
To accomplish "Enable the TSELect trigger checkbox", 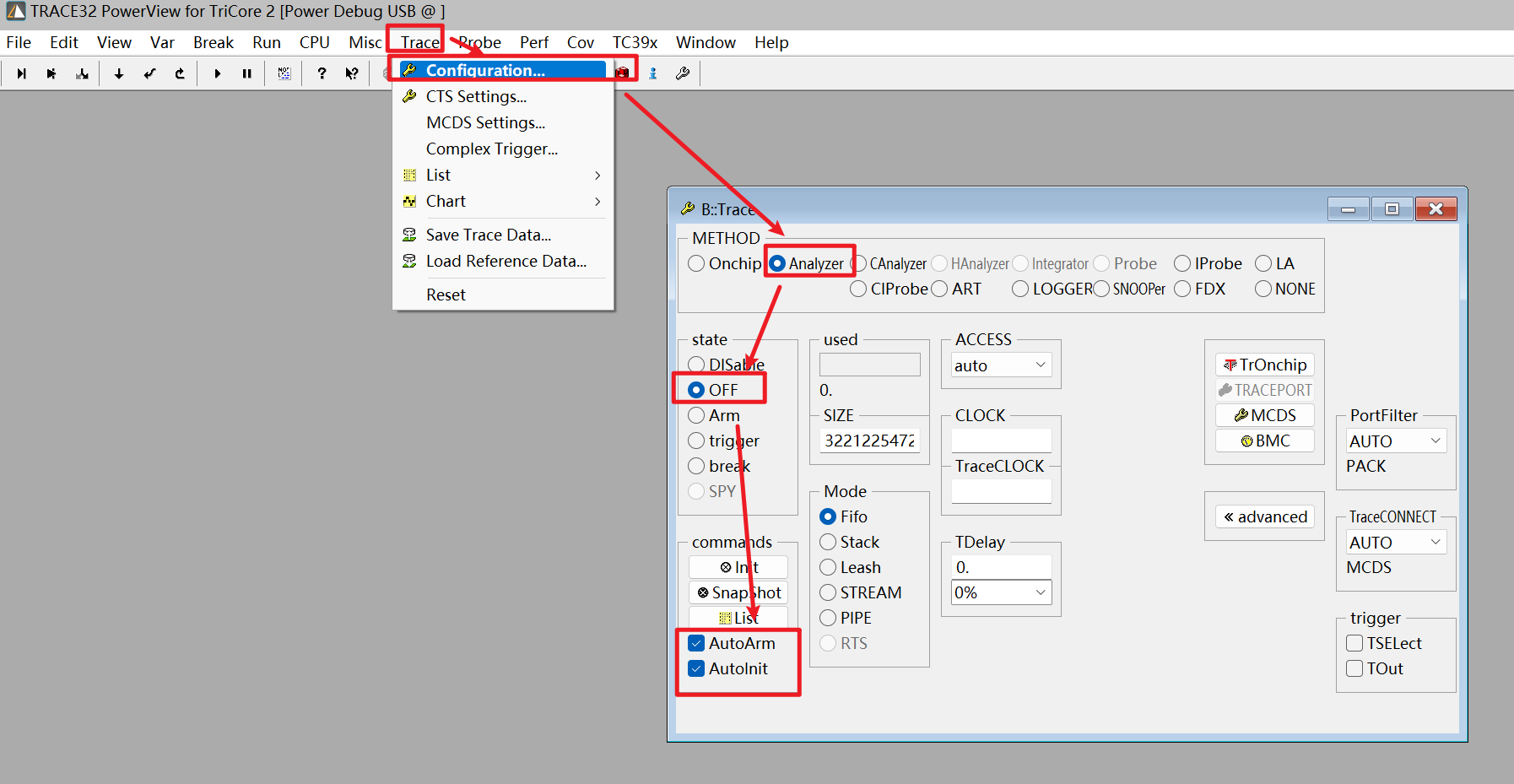I will point(1354,643).
